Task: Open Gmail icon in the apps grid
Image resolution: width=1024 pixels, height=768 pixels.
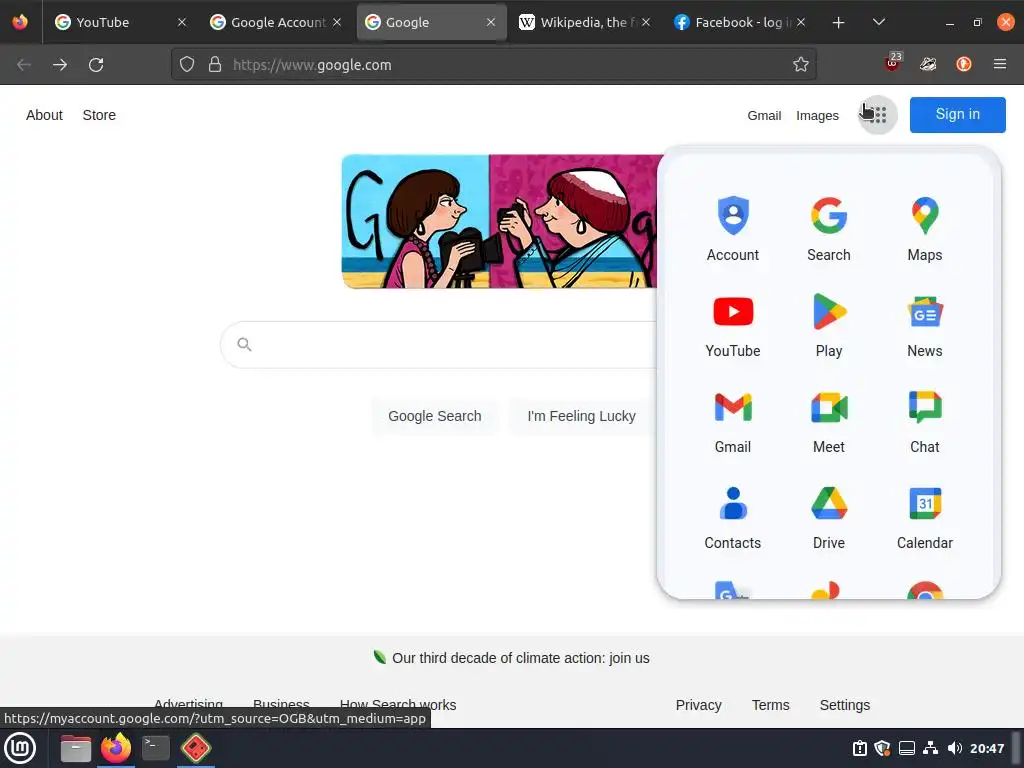Action: coord(732,421)
